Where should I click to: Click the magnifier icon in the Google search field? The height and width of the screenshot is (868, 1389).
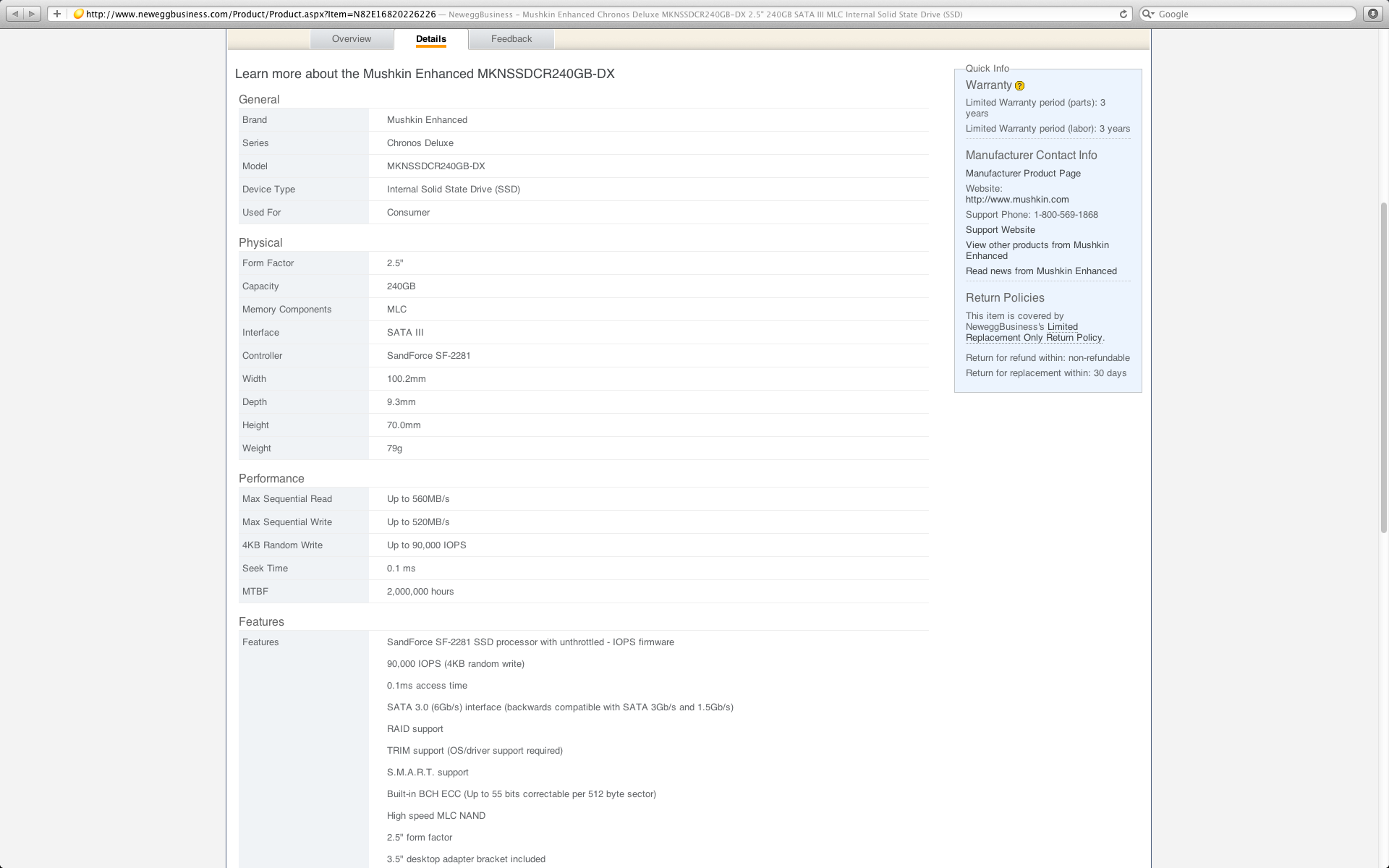[1148, 14]
